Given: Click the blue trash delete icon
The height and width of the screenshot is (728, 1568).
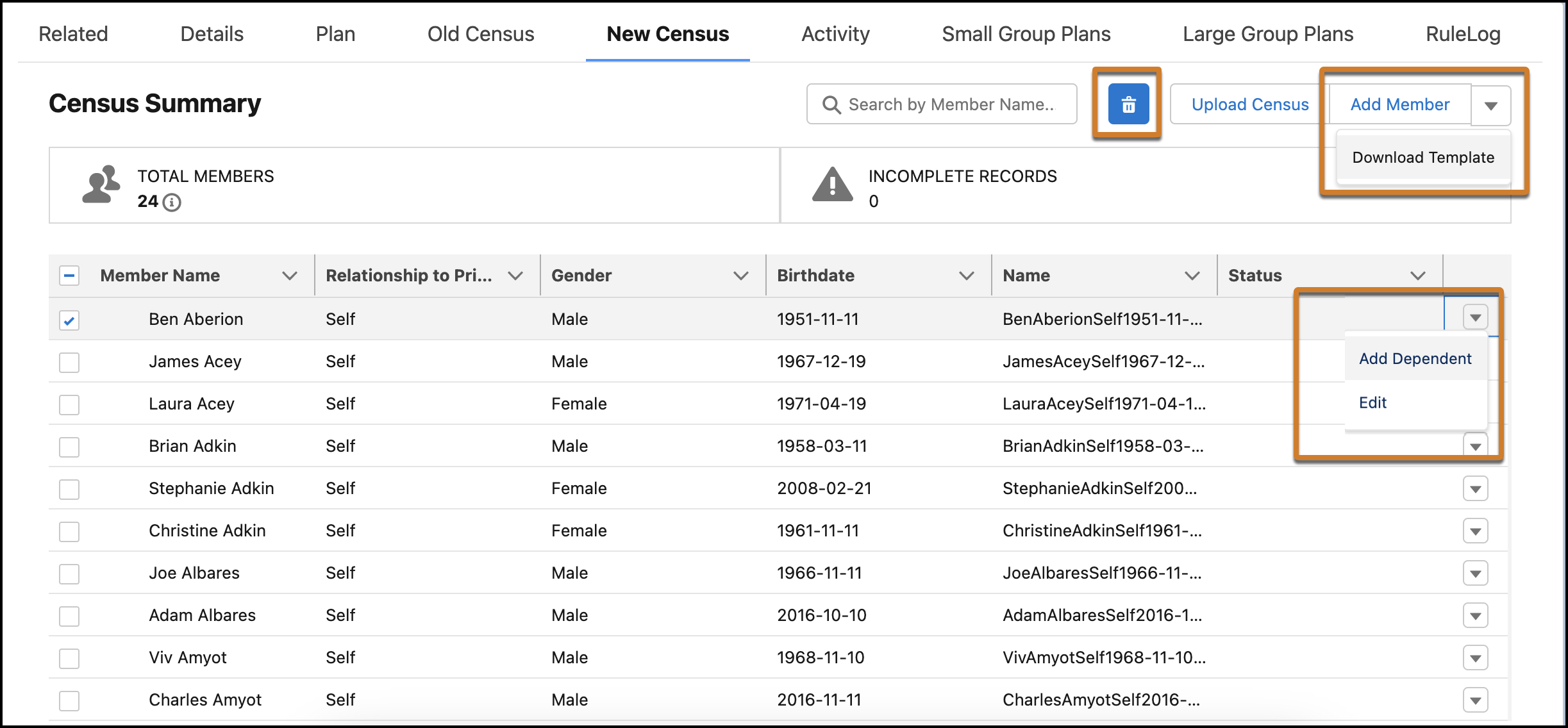Looking at the screenshot, I should [x=1128, y=104].
